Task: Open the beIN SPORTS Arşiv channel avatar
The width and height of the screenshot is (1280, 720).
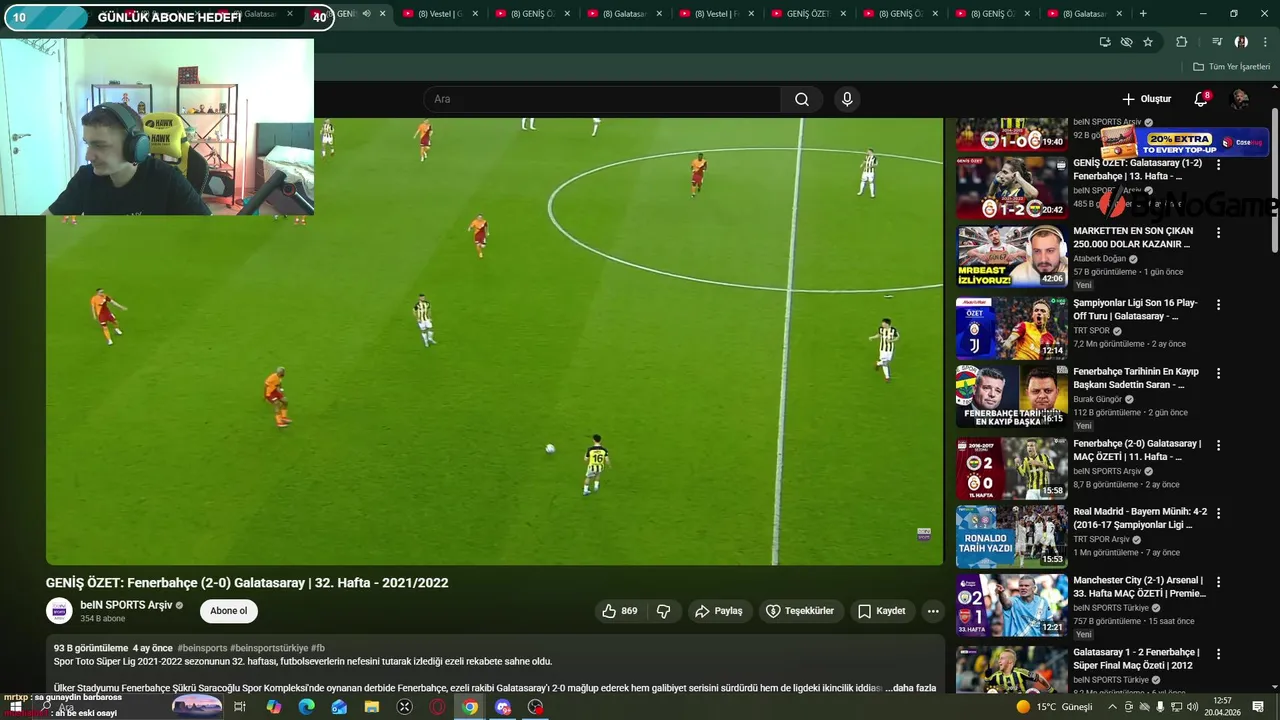Action: 60,611
